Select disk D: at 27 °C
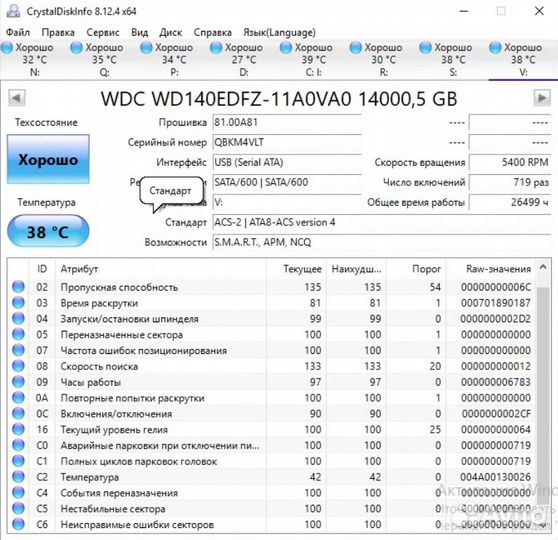Screen dimensions: 558x540 [244, 60]
